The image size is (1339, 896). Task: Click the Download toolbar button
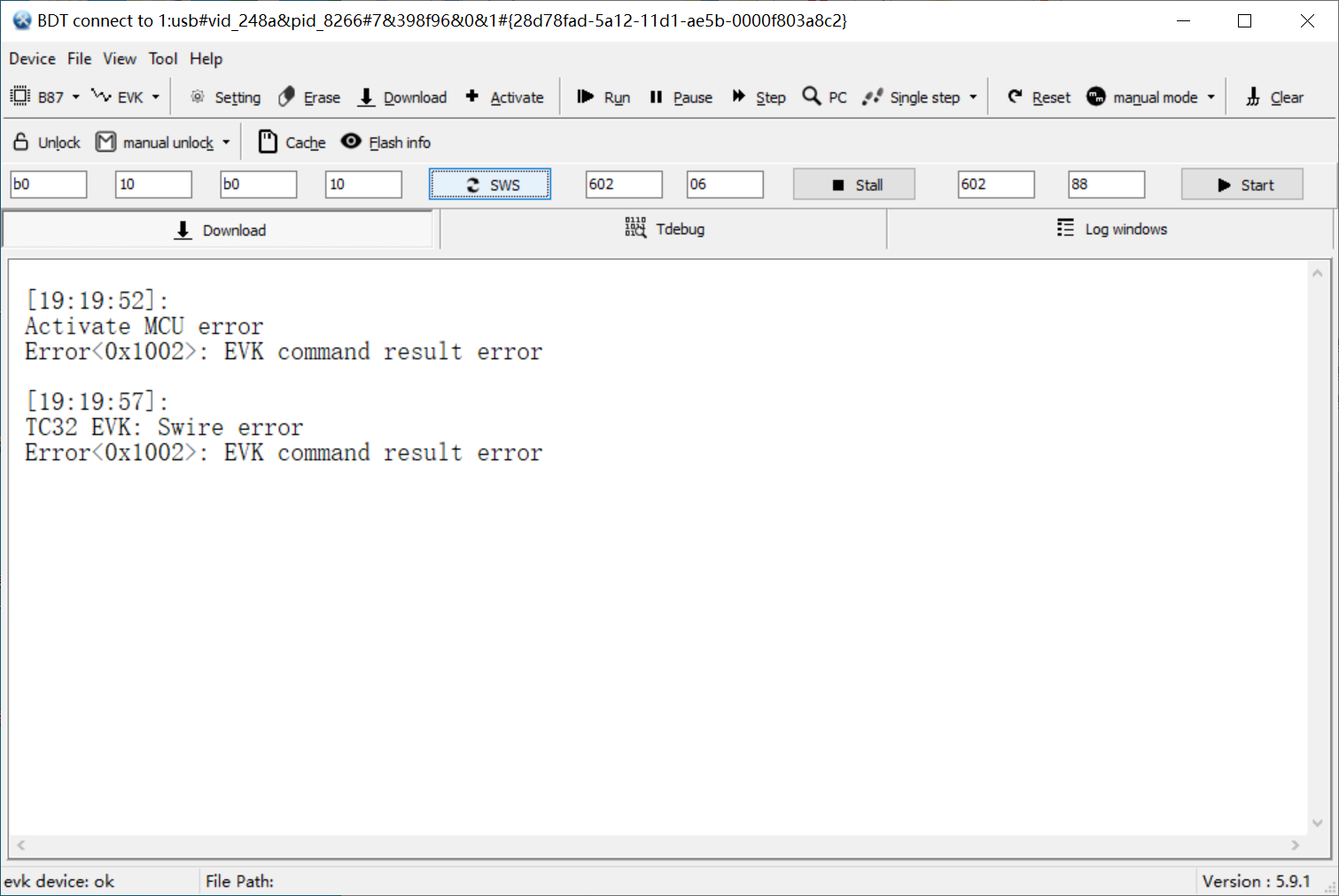[x=402, y=97]
